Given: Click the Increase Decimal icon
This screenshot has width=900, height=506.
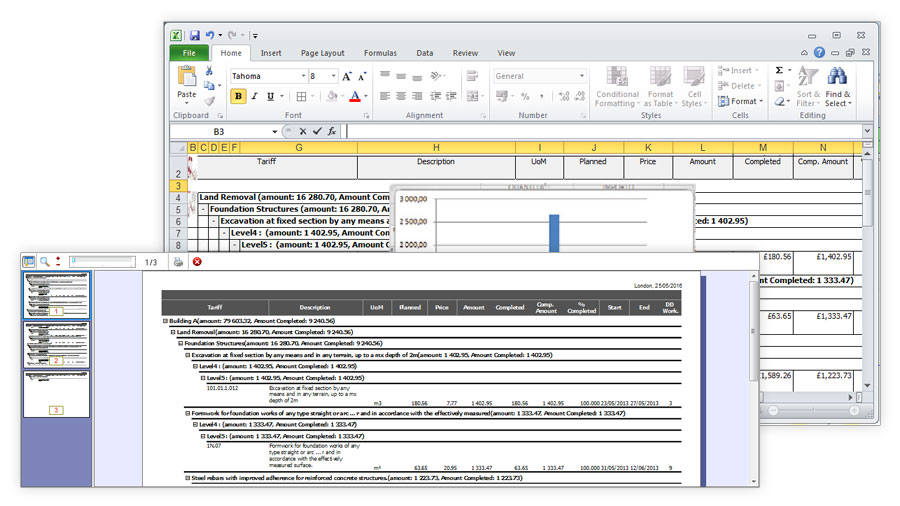Looking at the screenshot, I should (x=564, y=96).
